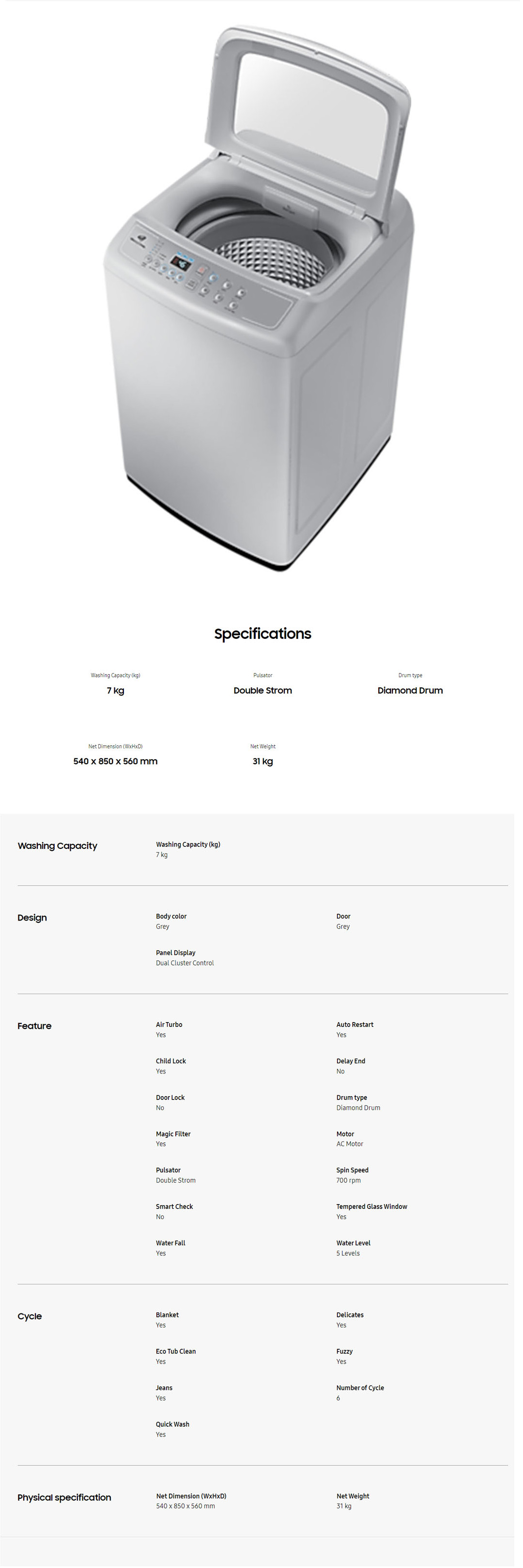
Task: Click the Number of Cycle label
Action: pos(360,1388)
